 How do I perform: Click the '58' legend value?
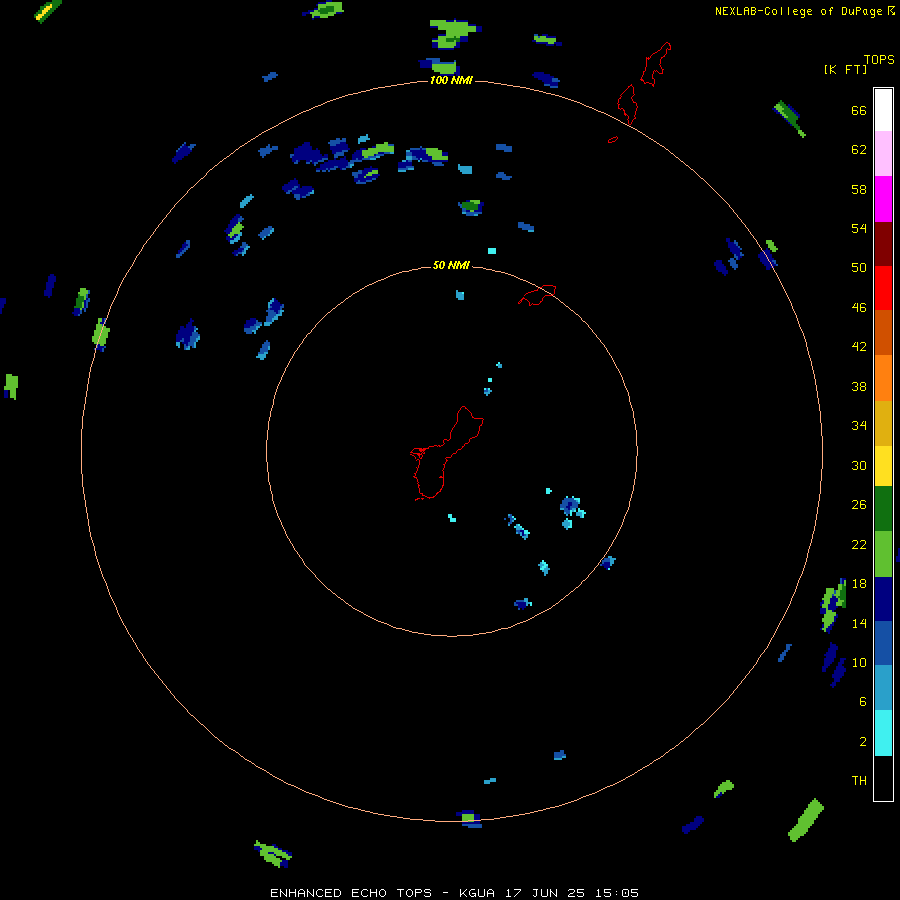point(859,189)
